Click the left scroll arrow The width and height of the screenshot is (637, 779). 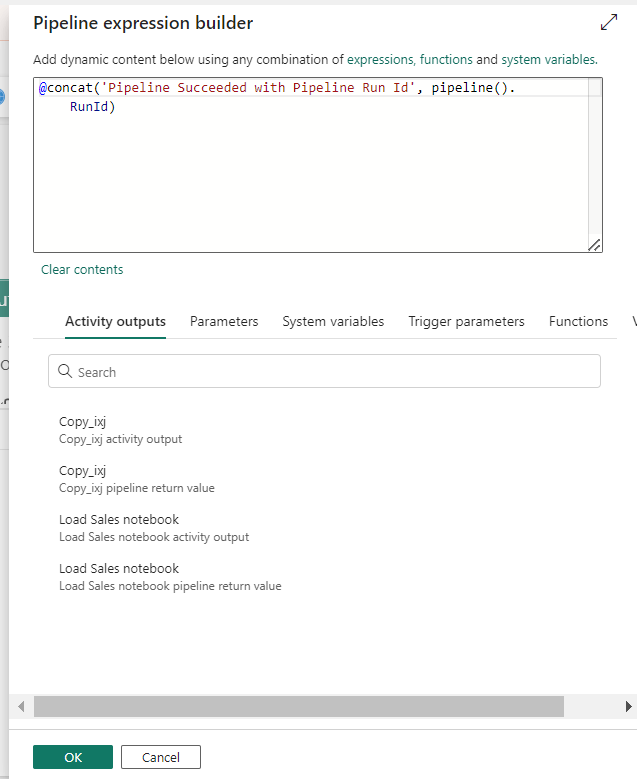pos(21,706)
